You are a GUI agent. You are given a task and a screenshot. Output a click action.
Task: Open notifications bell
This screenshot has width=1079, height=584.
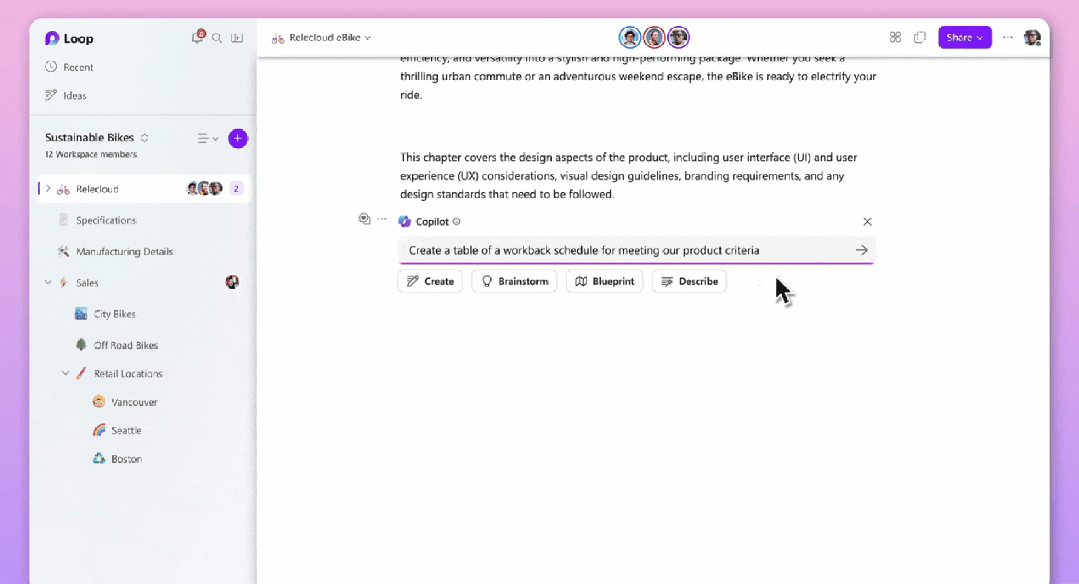coord(197,37)
